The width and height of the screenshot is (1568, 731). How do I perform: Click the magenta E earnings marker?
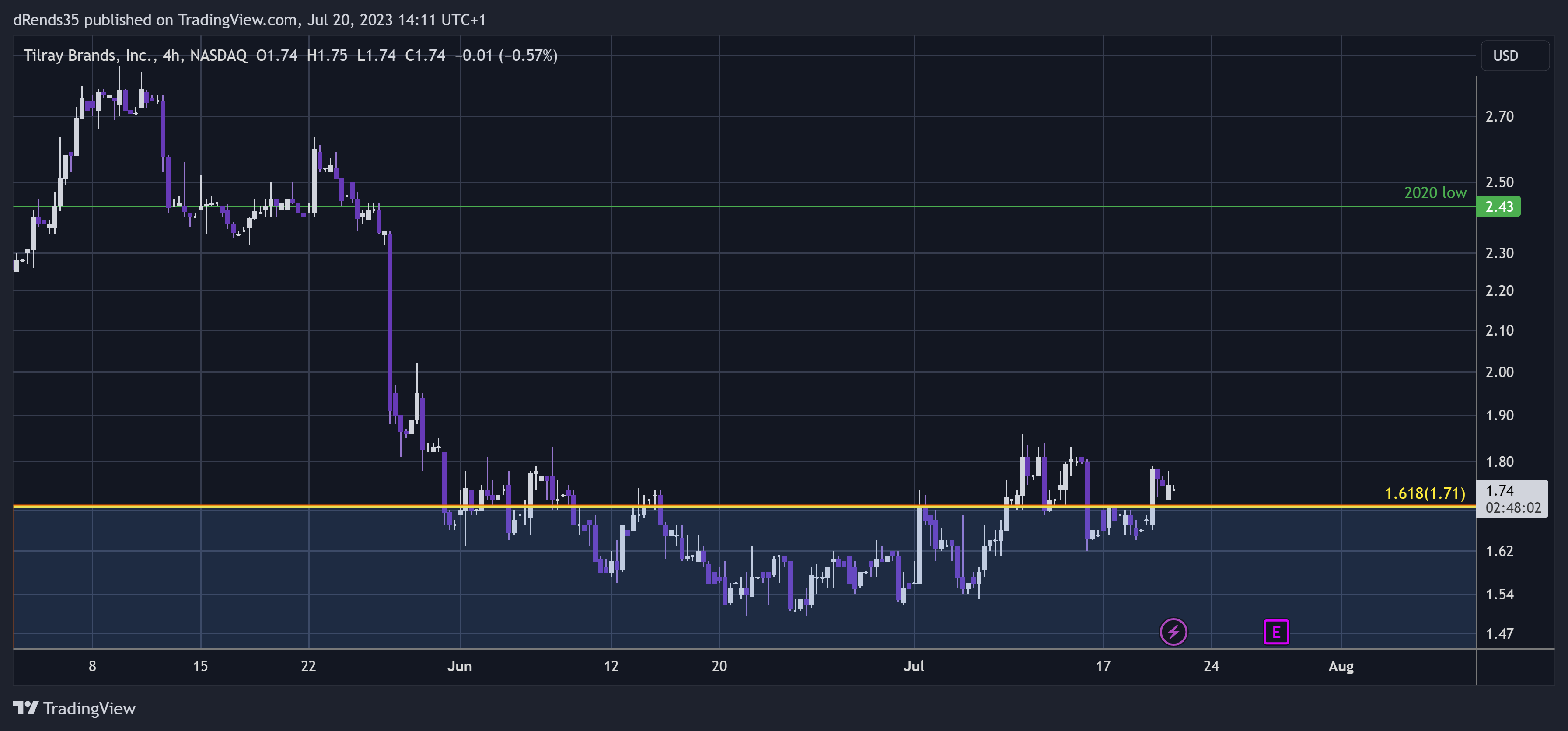(x=1276, y=632)
